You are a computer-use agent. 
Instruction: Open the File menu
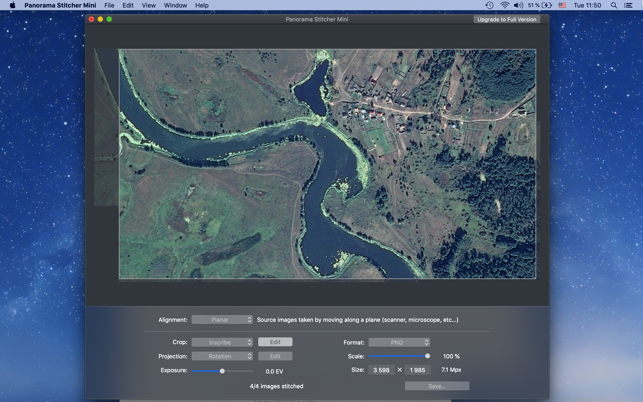[109, 5]
